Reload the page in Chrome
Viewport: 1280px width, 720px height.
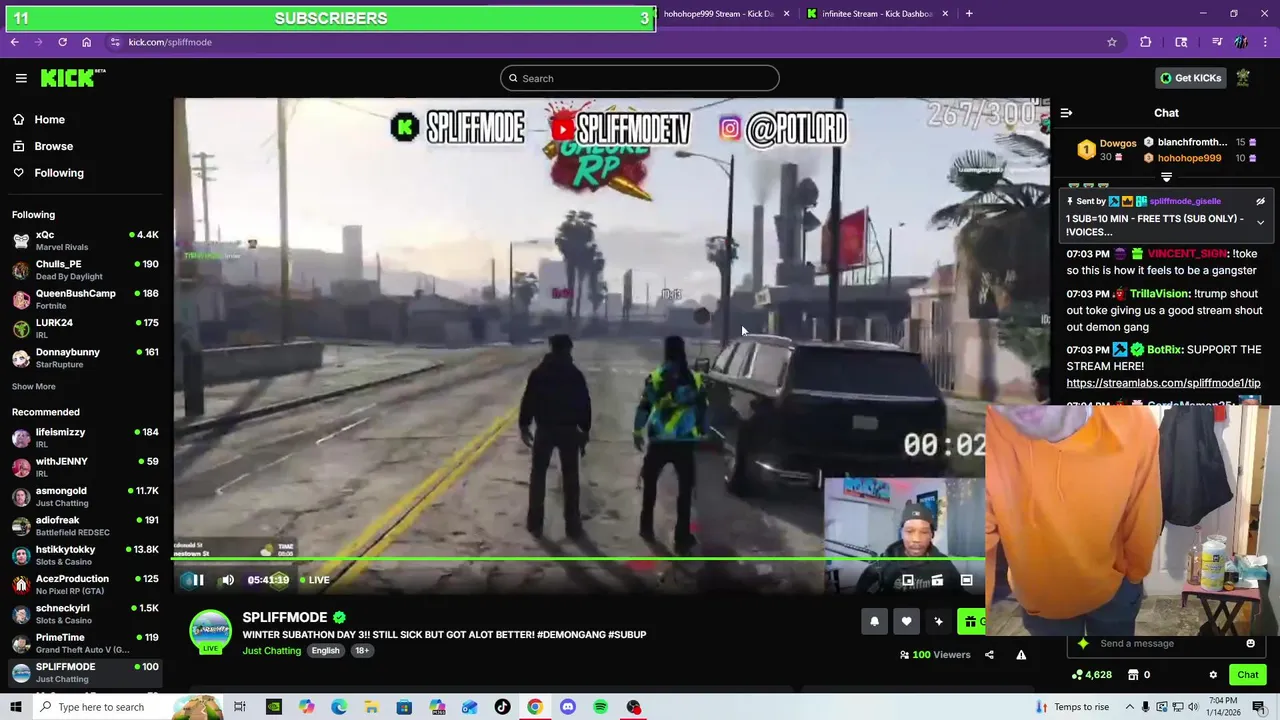(x=62, y=42)
